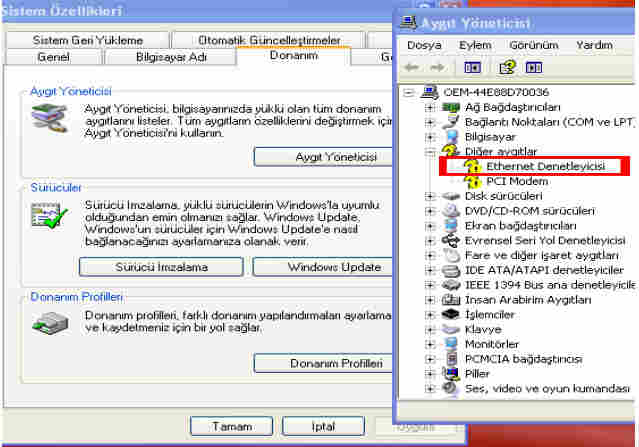This screenshot has height=447, width=639.
Task: Click the computer icon next to OEM-44E88D70036
Action: coord(428,92)
